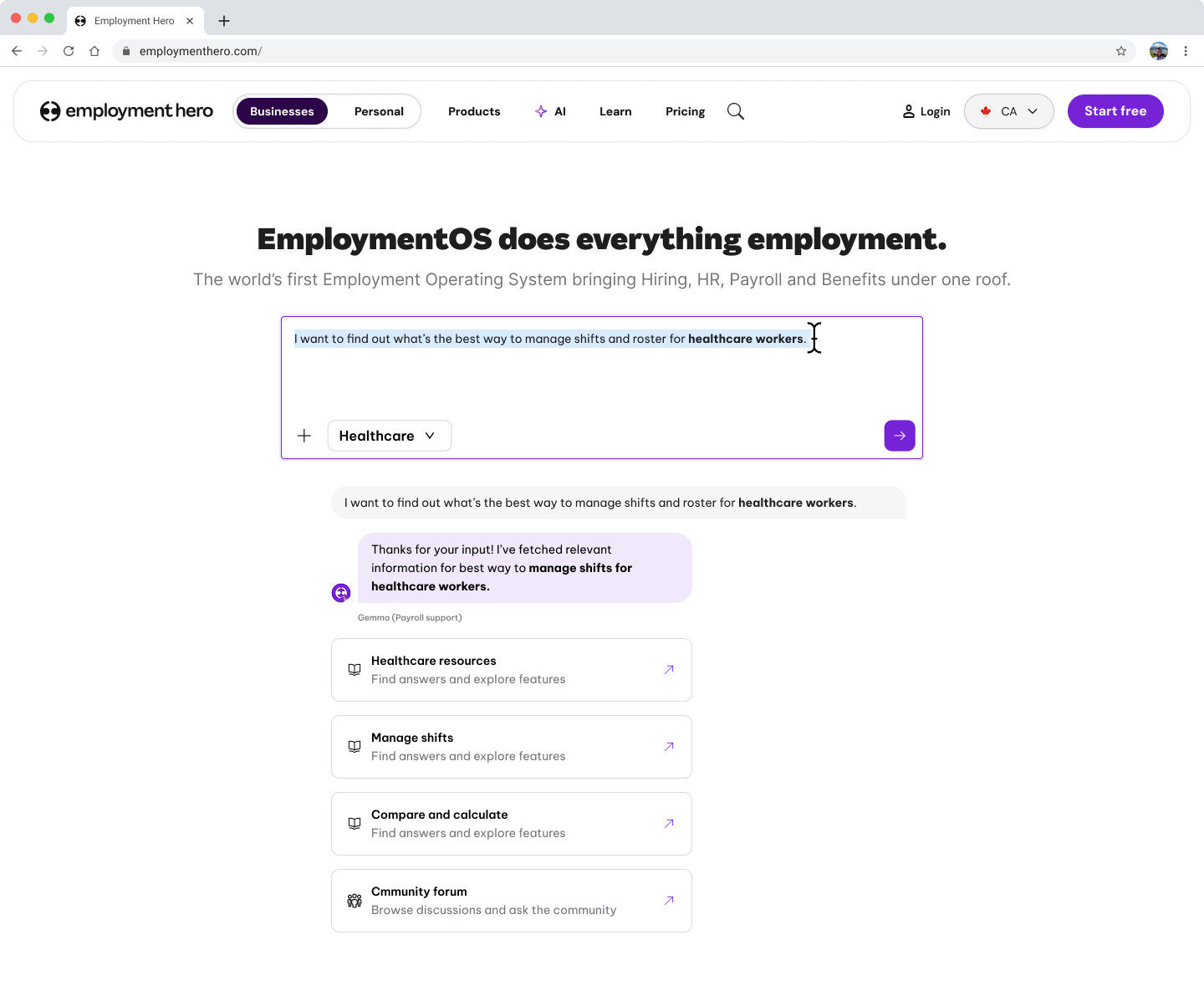Click the Gemma reply message bubble
The image size is (1204, 986).
(525, 568)
